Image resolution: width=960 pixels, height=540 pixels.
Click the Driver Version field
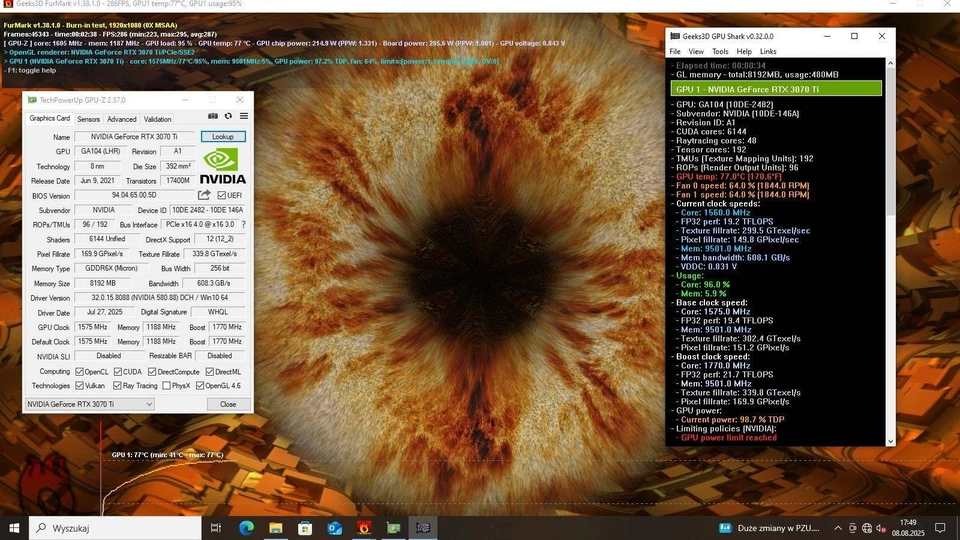160,298
